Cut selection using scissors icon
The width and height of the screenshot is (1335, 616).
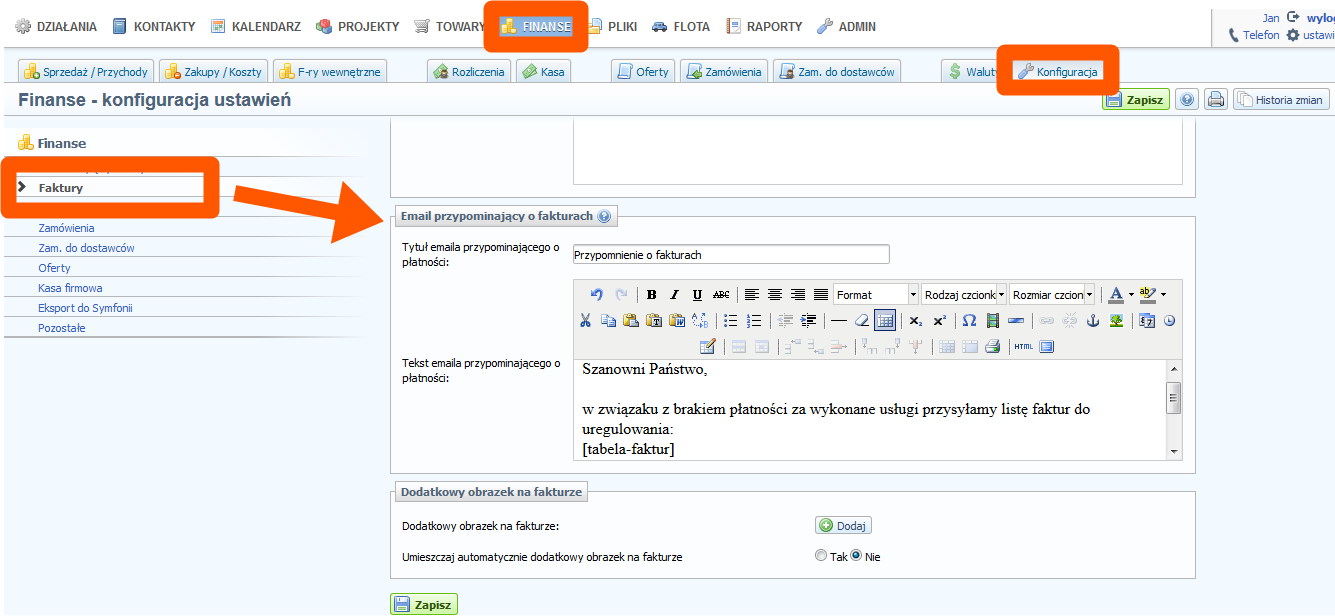pyautogui.click(x=585, y=321)
